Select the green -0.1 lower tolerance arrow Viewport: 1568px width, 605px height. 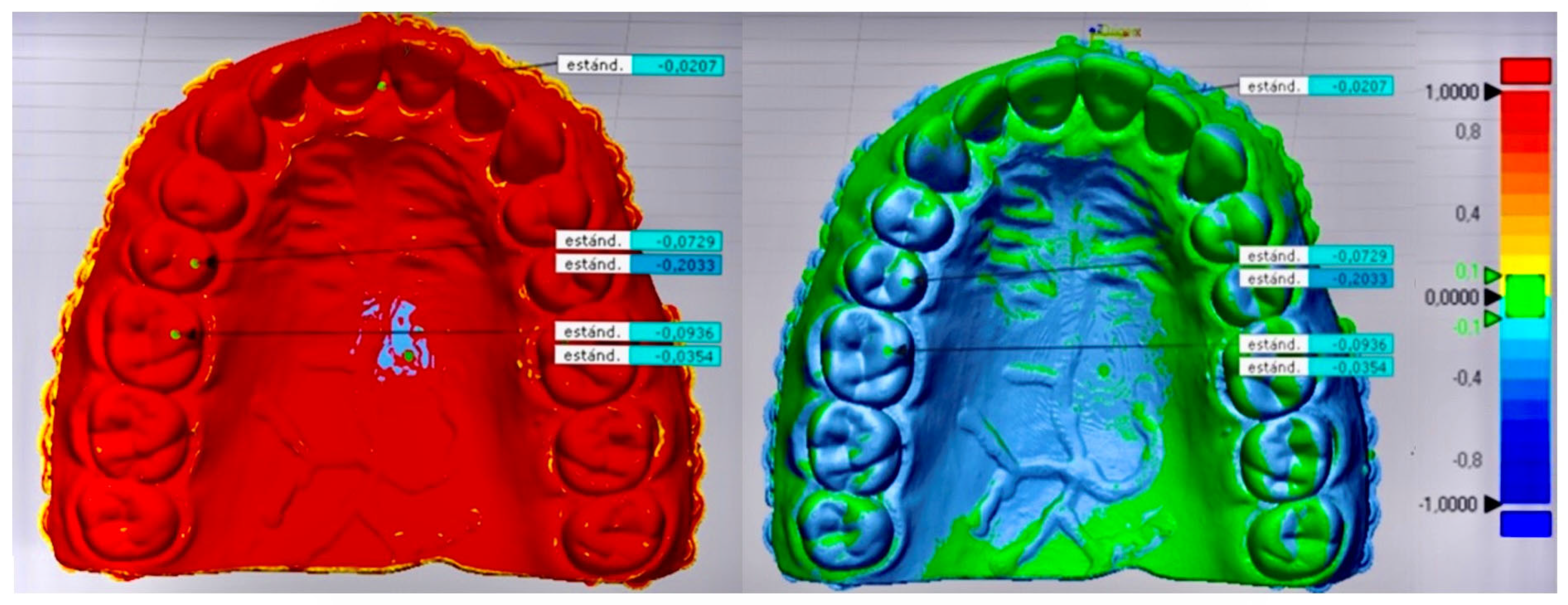1492,319
